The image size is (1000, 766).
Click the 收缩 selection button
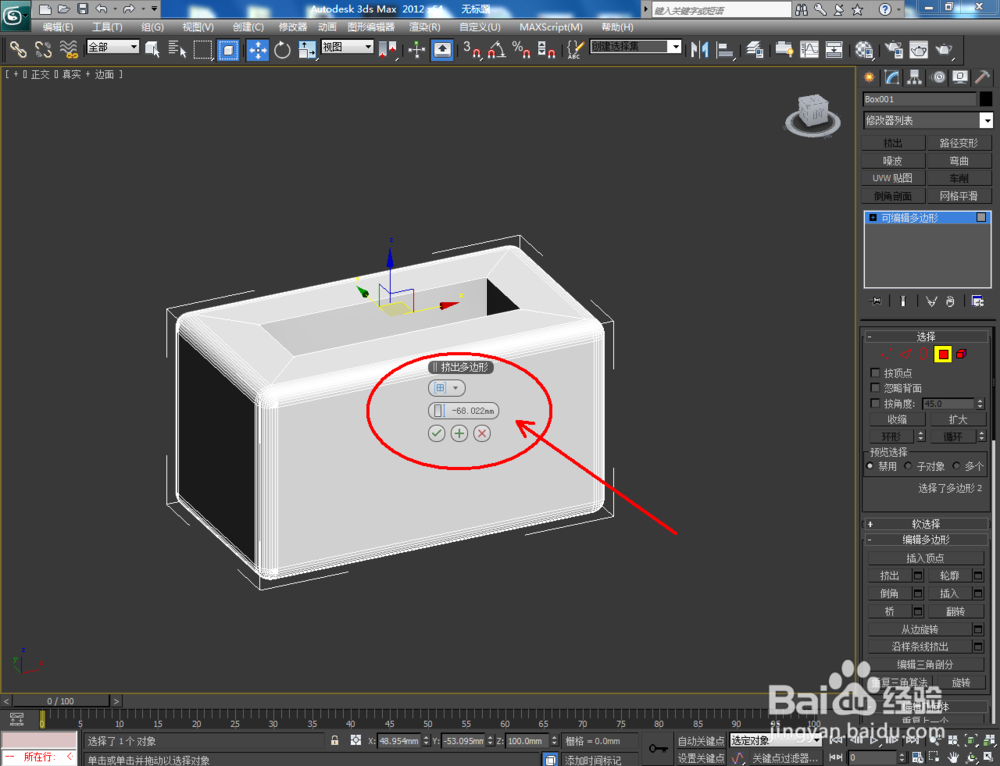click(x=897, y=419)
